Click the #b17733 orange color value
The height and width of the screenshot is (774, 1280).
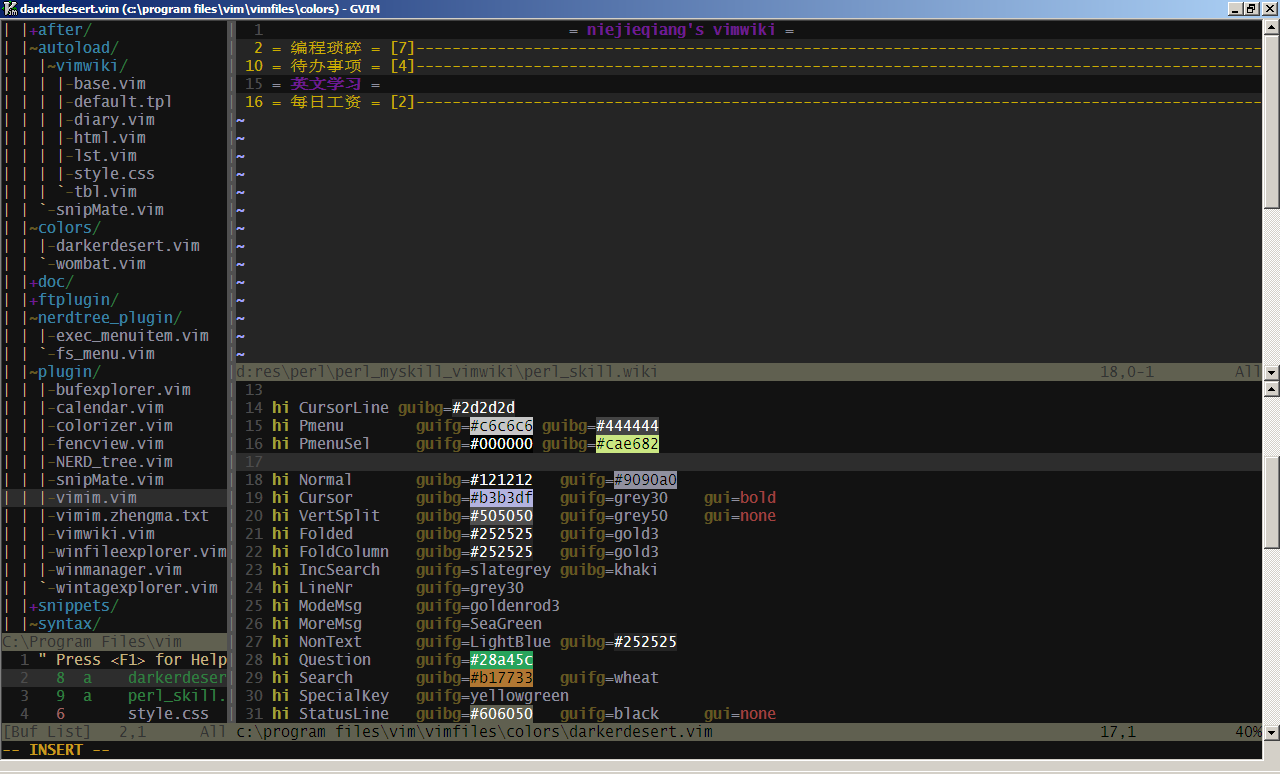[501, 678]
